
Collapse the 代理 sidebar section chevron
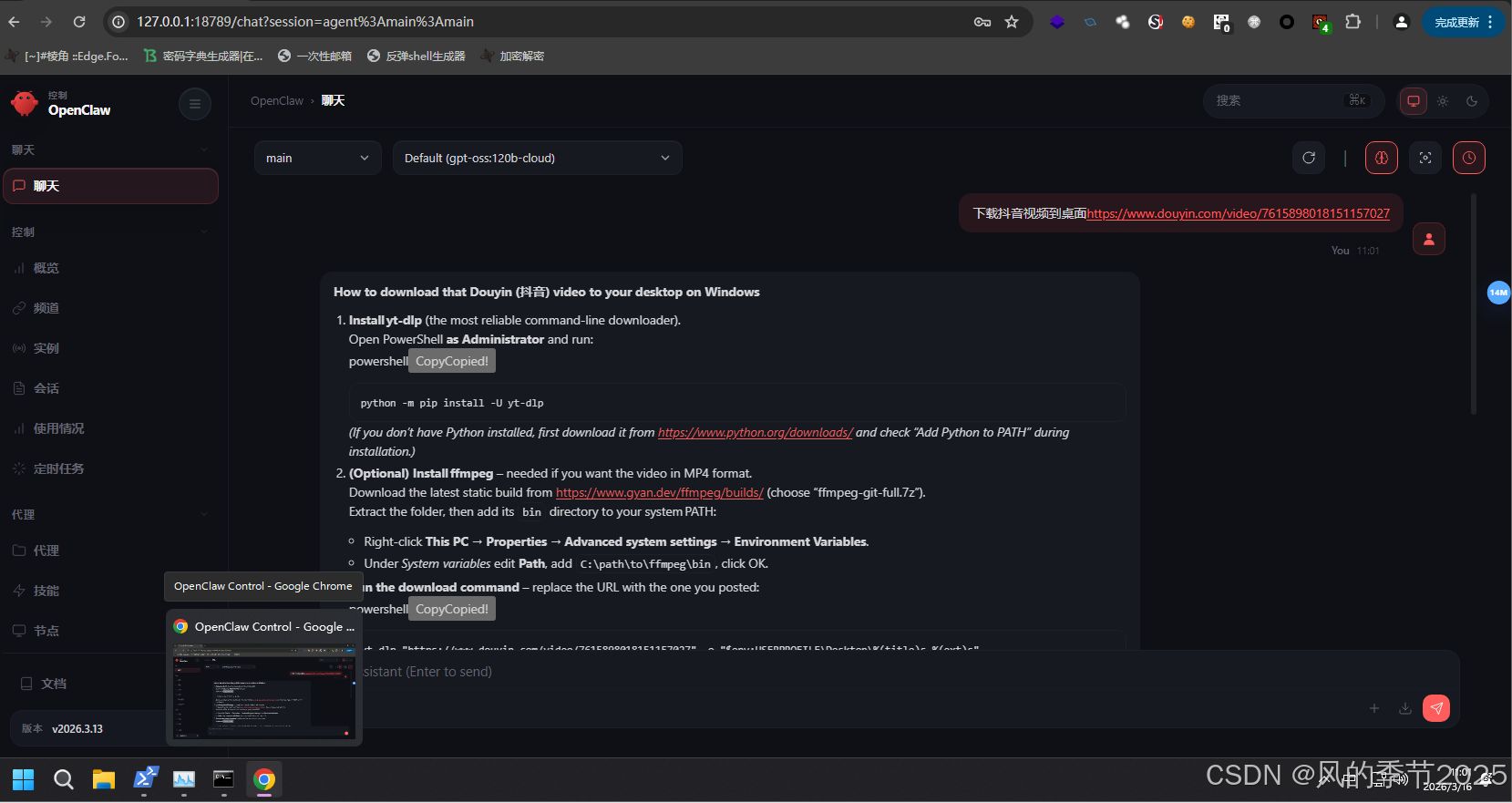204,515
